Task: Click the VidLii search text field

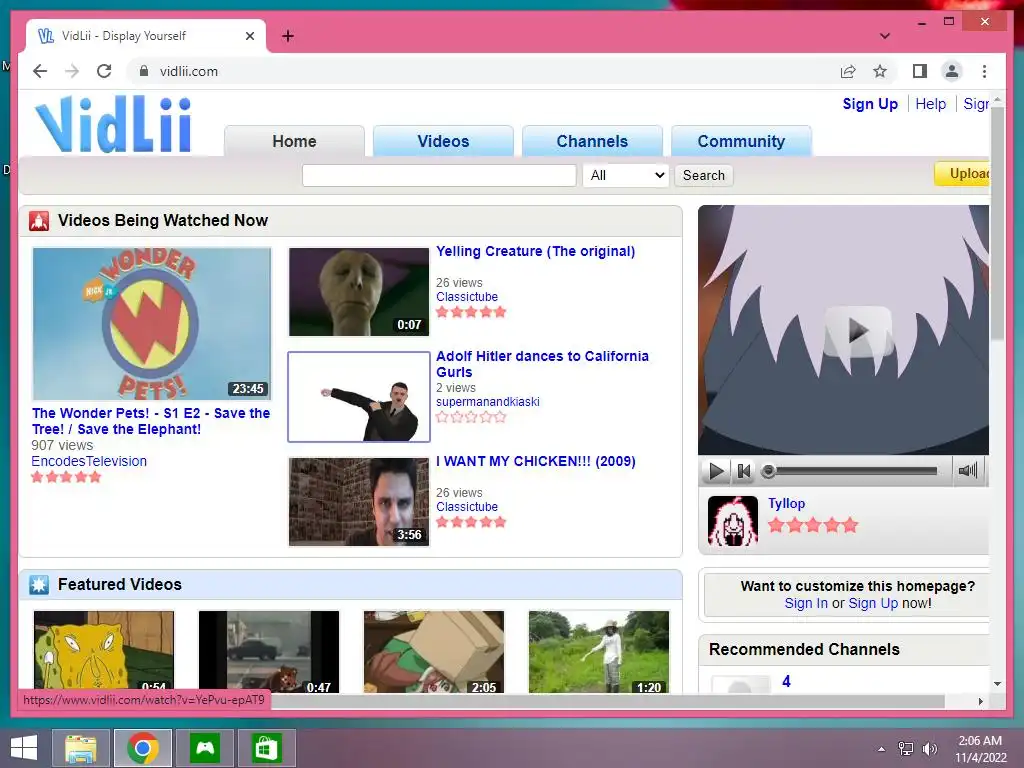Action: point(439,175)
